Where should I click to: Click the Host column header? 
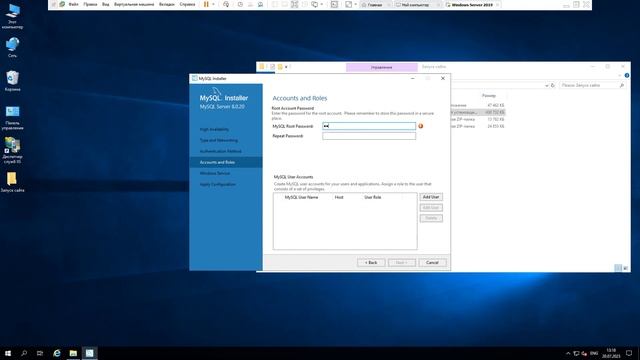click(339, 198)
